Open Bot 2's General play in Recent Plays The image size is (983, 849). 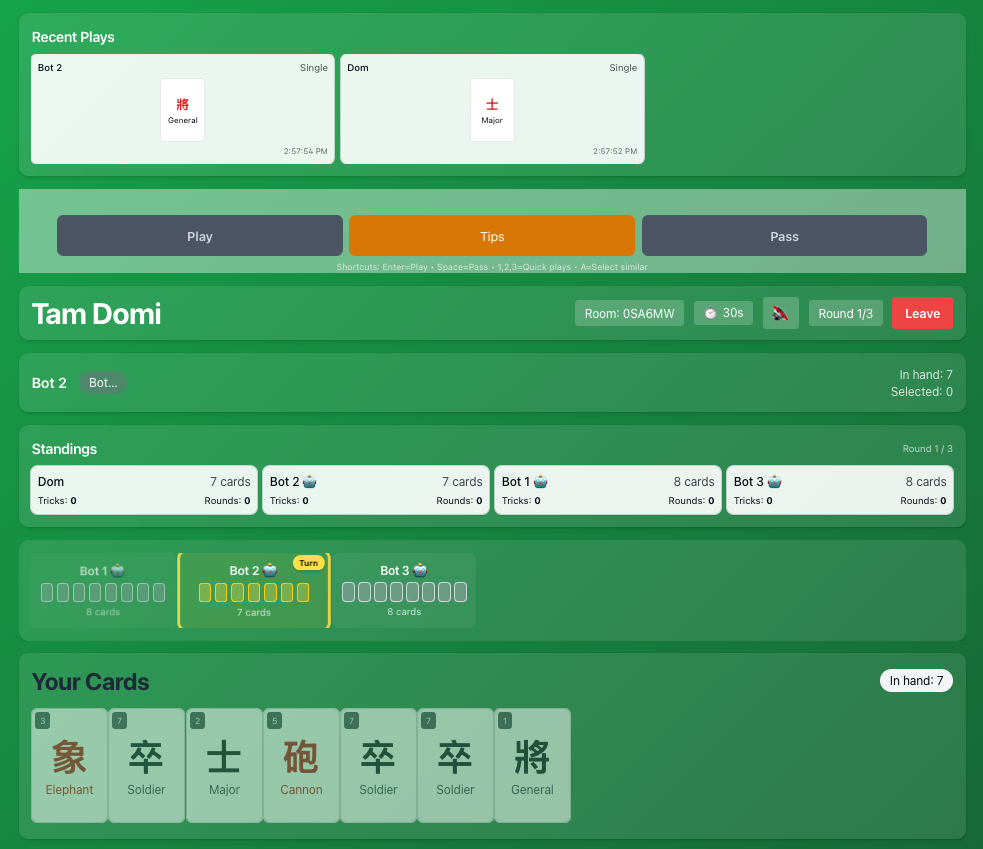point(183,109)
